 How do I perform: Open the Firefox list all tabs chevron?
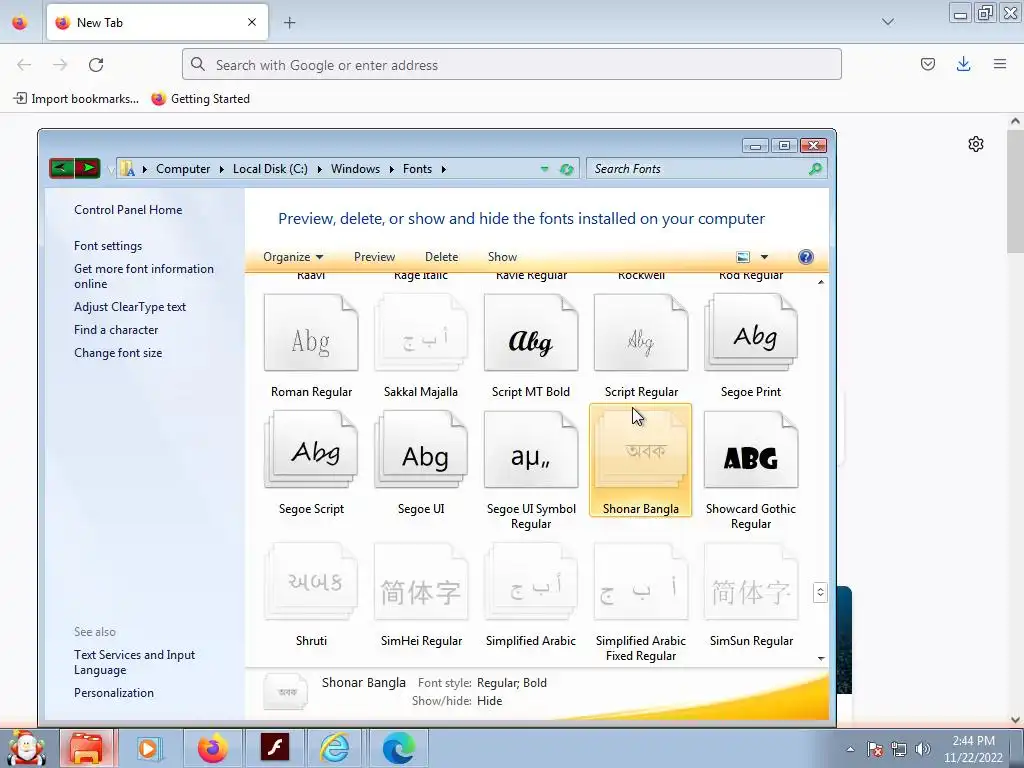888,22
